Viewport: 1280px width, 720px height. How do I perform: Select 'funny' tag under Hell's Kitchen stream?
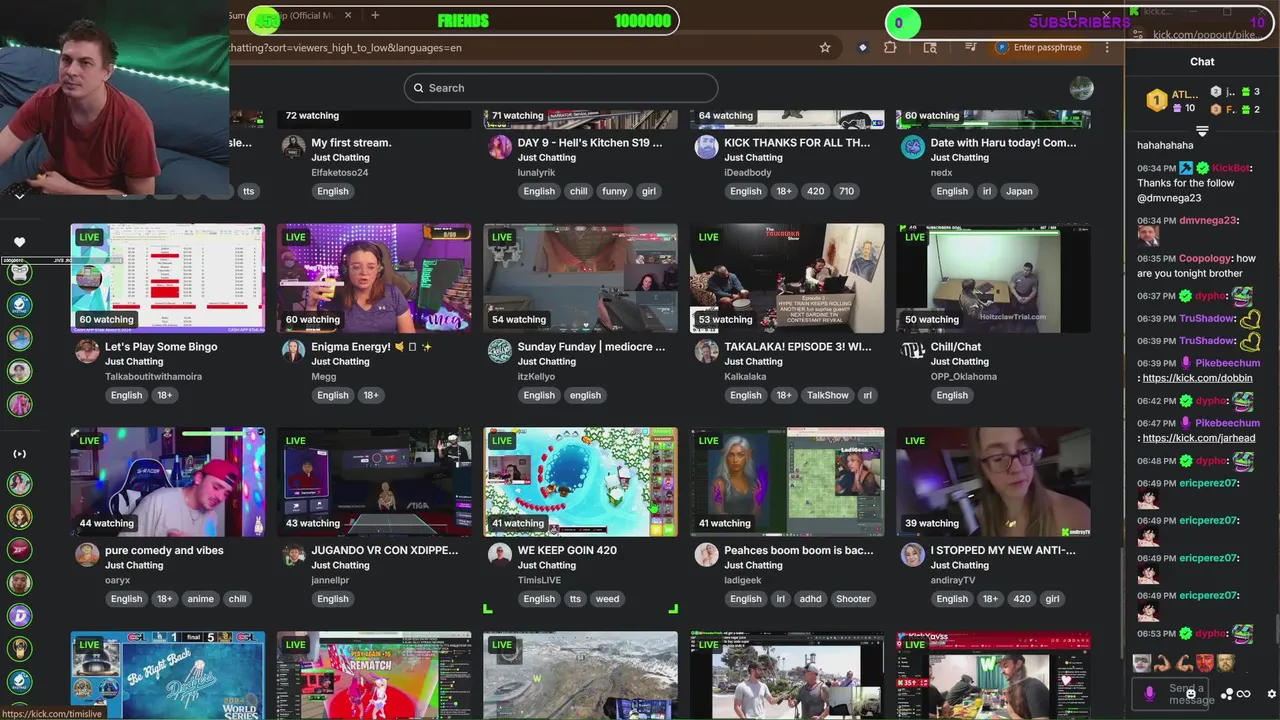(x=615, y=191)
